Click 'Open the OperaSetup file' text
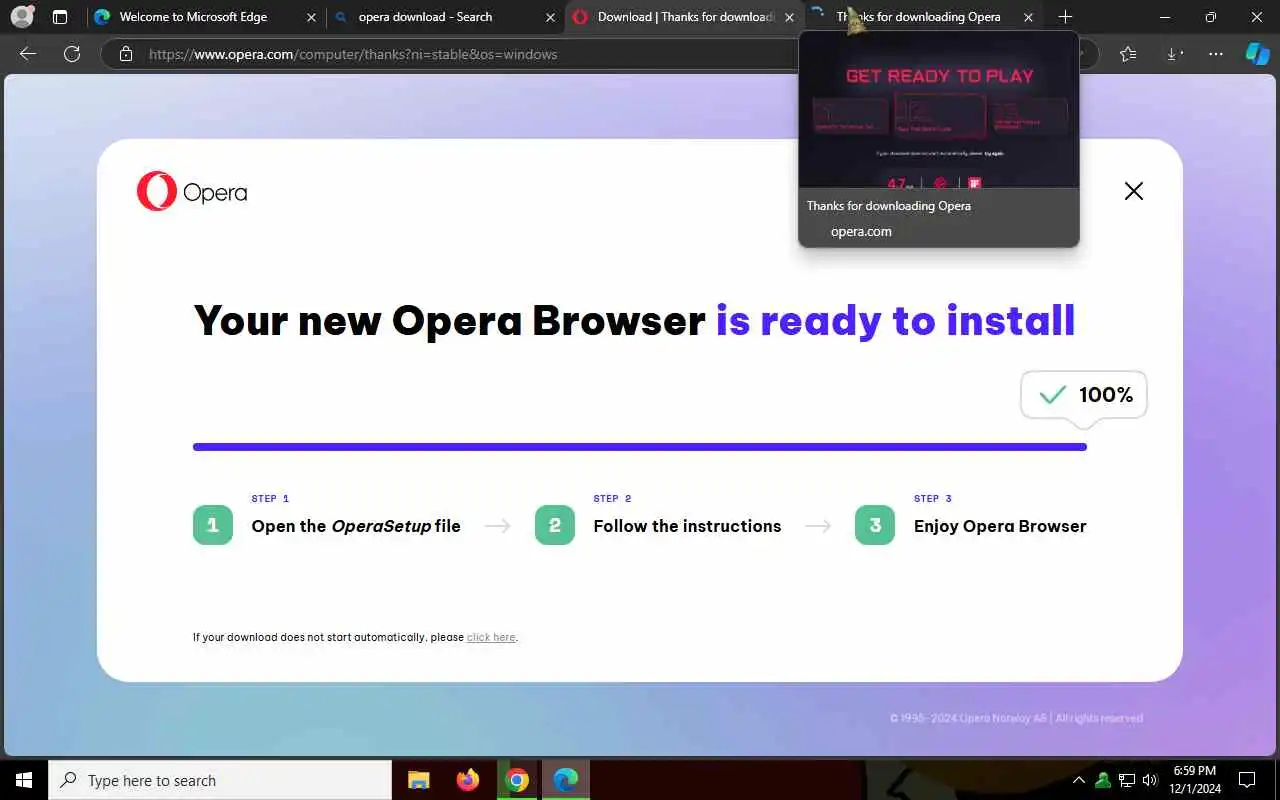The image size is (1280, 800). (x=356, y=526)
